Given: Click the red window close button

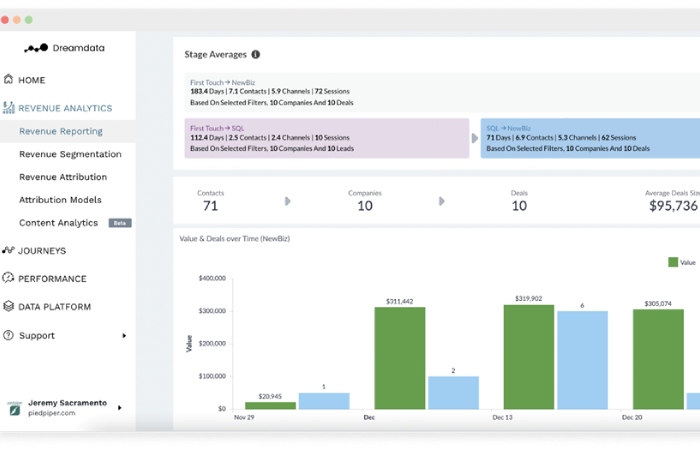Looking at the screenshot, I should [x=5, y=20].
